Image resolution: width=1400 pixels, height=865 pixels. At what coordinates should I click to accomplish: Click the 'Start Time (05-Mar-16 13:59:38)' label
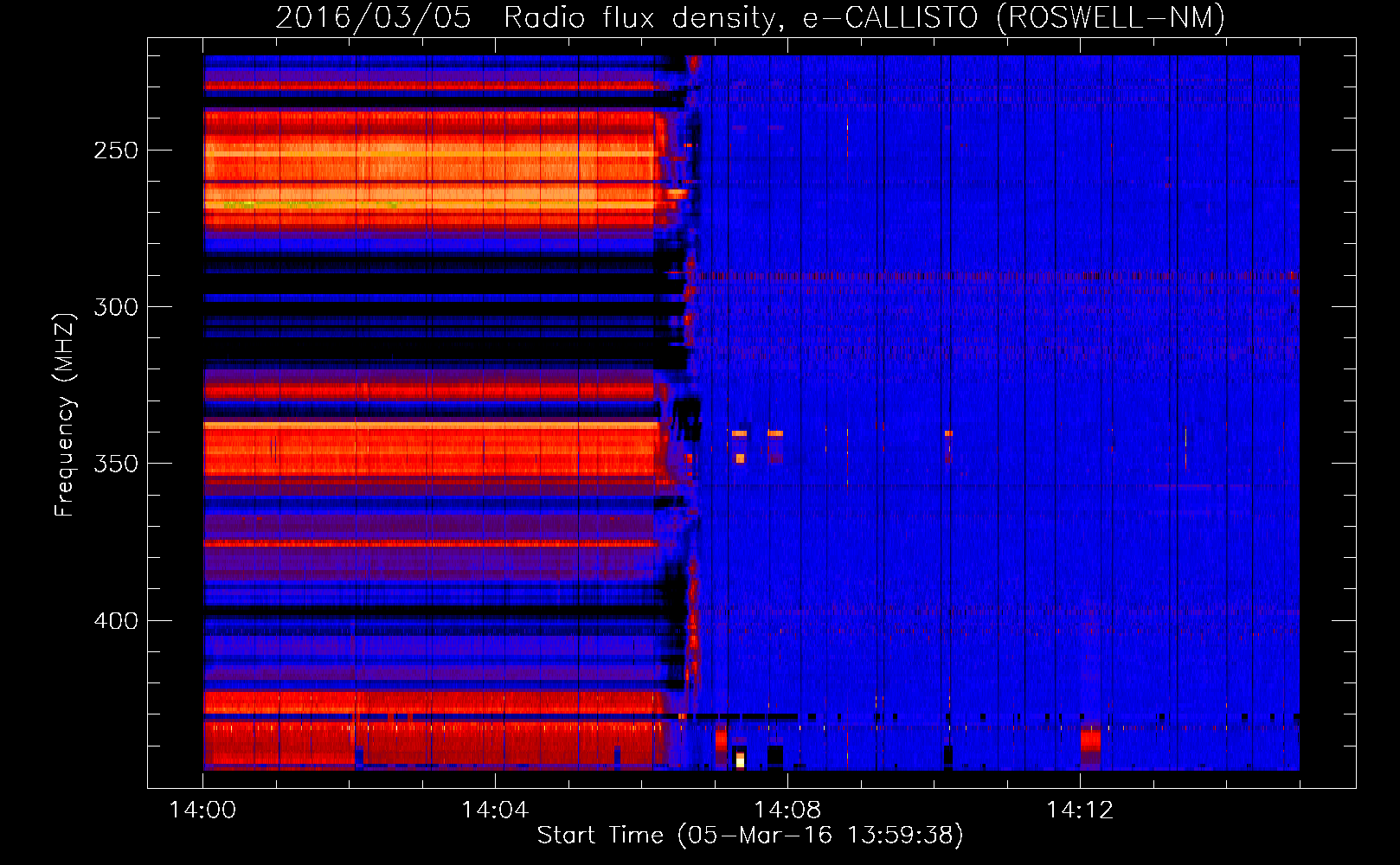click(750, 836)
